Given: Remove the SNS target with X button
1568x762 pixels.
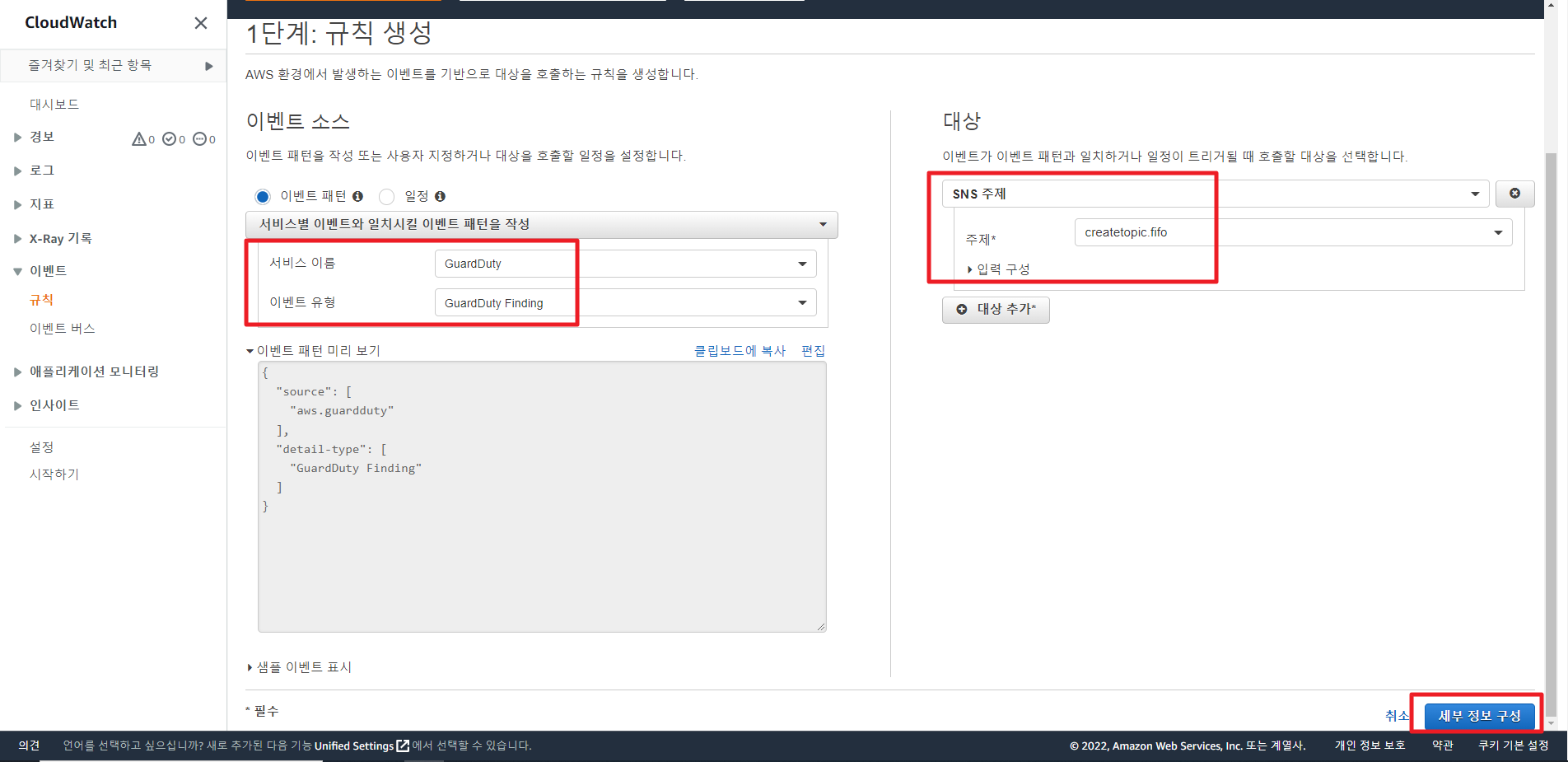Looking at the screenshot, I should 1514,194.
